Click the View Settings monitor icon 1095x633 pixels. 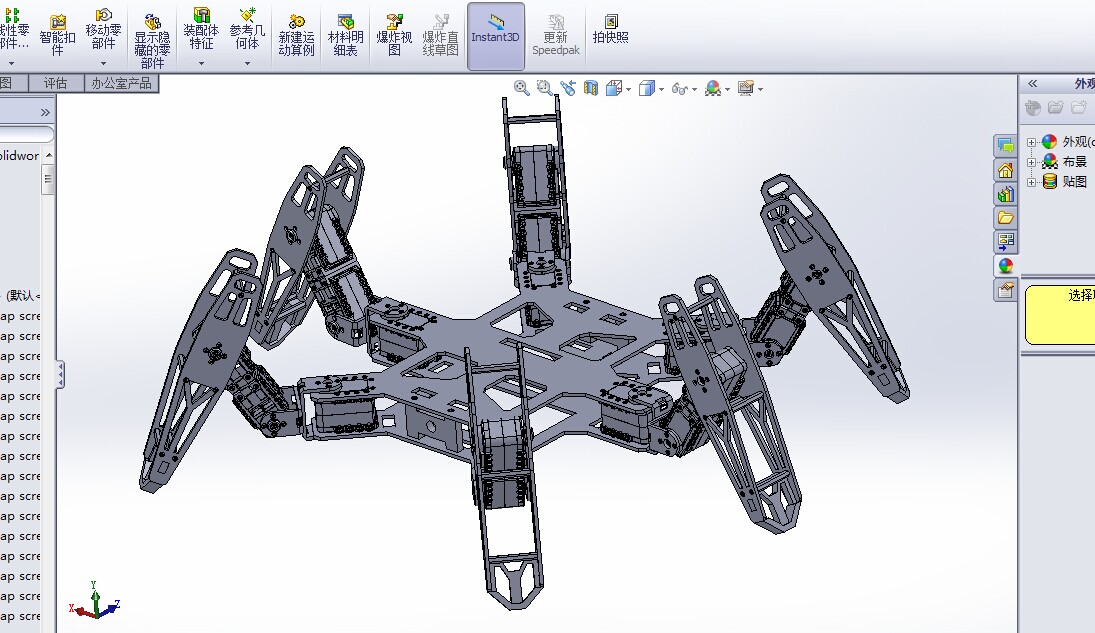tap(746, 88)
